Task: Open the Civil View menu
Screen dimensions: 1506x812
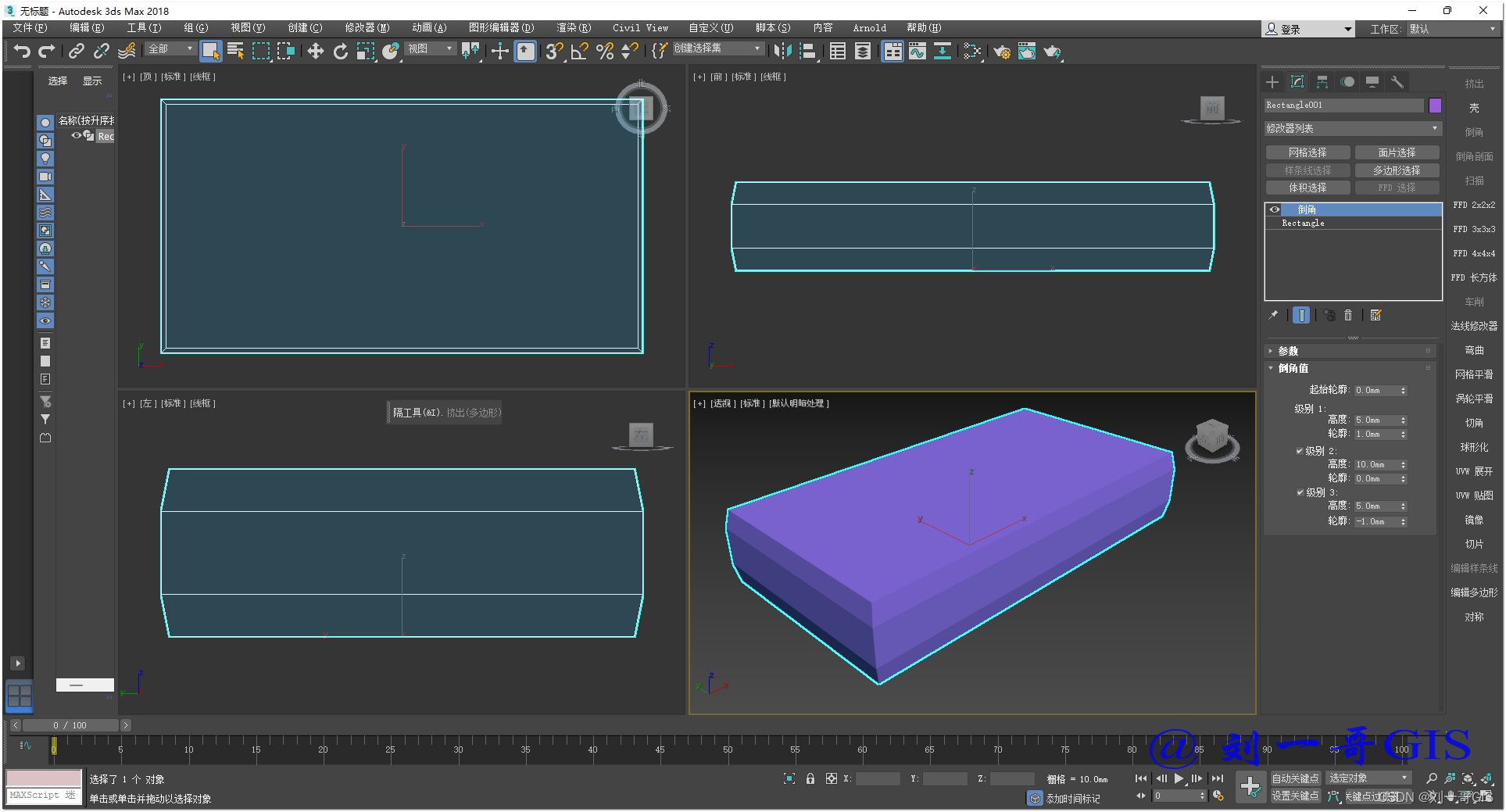Action: point(640,28)
